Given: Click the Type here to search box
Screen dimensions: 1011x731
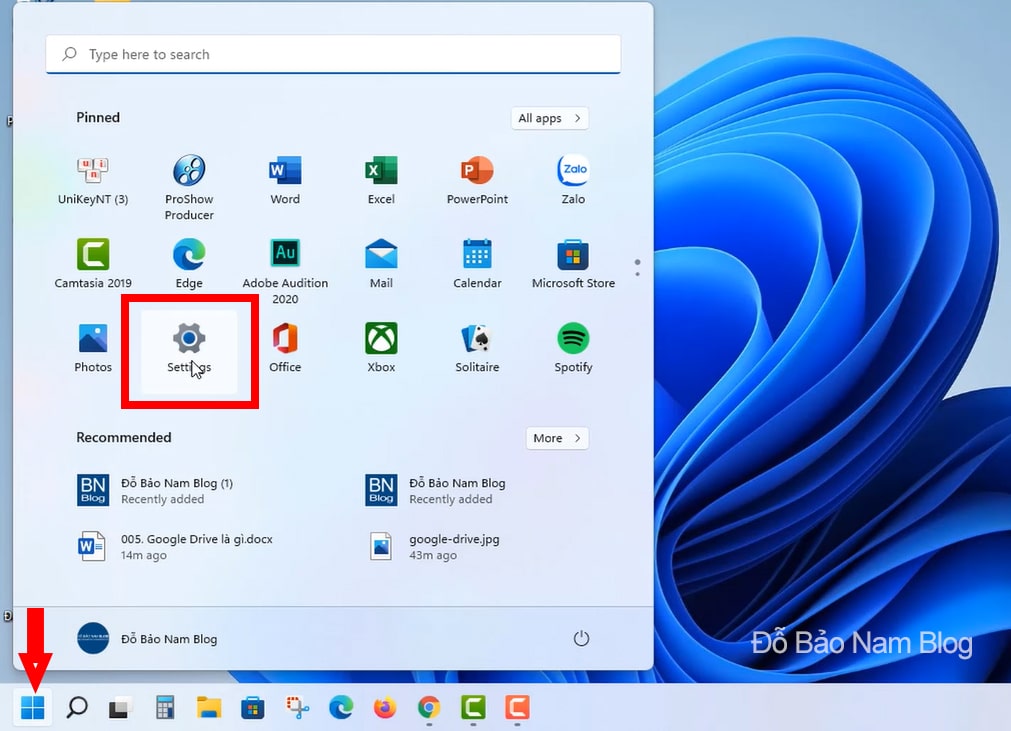Looking at the screenshot, I should pos(333,54).
